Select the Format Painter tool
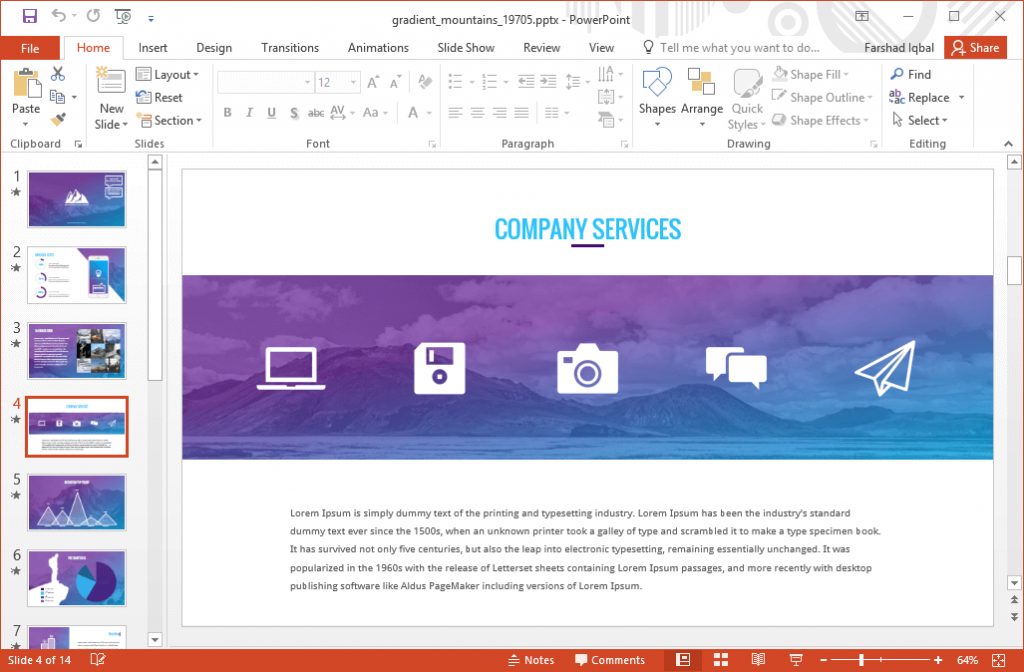Image resolution: width=1024 pixels, height=672 pixels. tap(58, 119)
